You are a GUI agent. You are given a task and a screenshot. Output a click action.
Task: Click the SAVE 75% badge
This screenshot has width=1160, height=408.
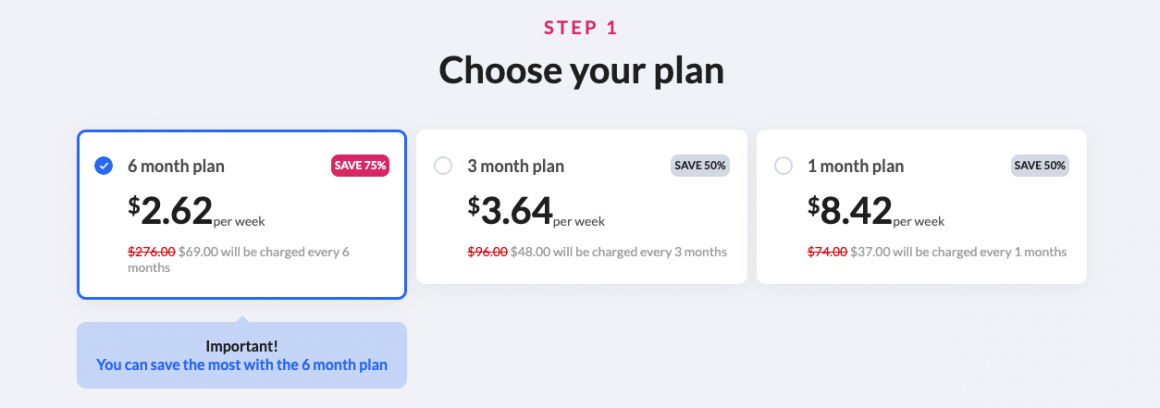pyautogui.click(x=360, y=165)
